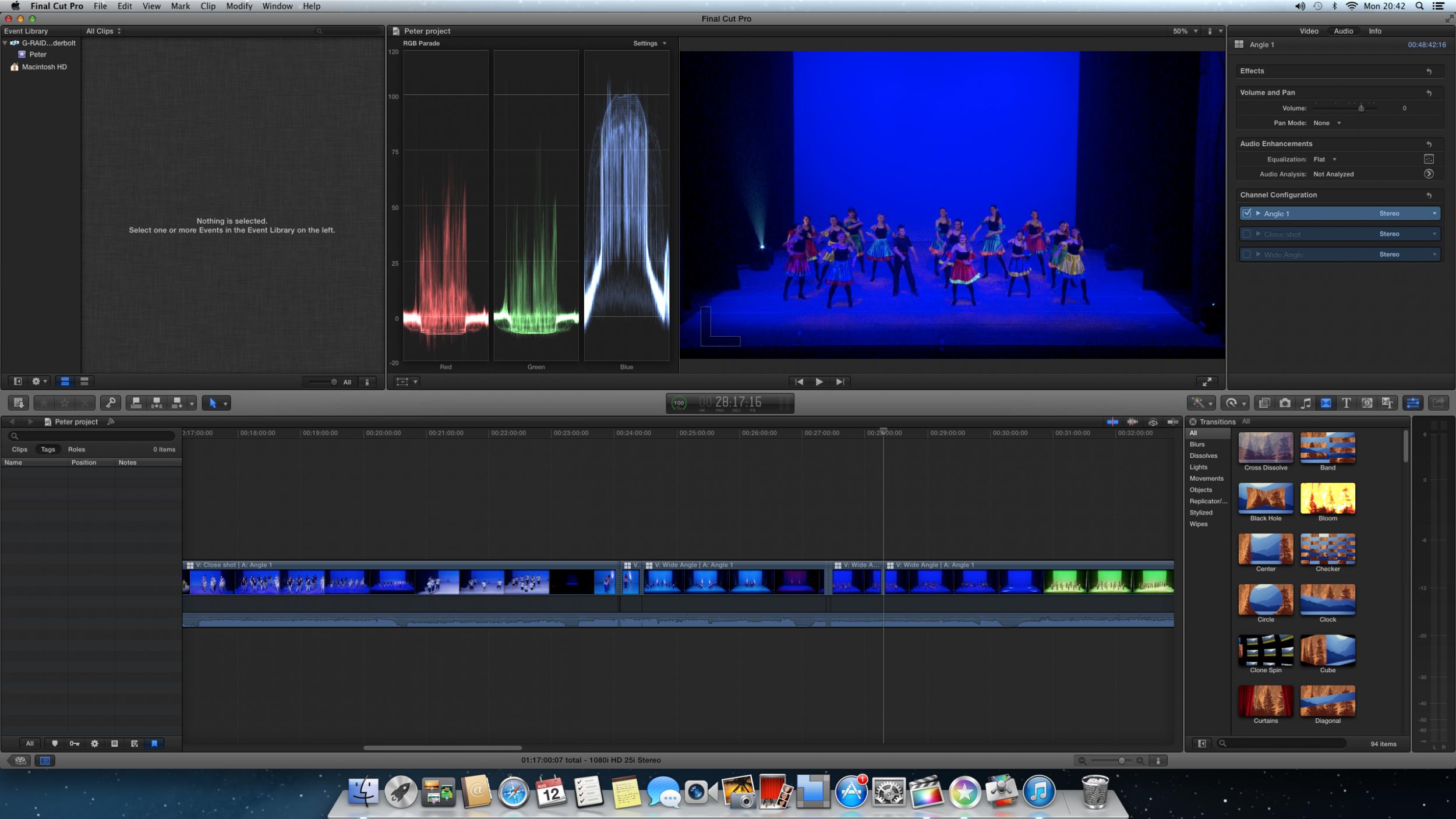
Task: Open the Enhancements magic wand menu
Action: [1202, 403]
